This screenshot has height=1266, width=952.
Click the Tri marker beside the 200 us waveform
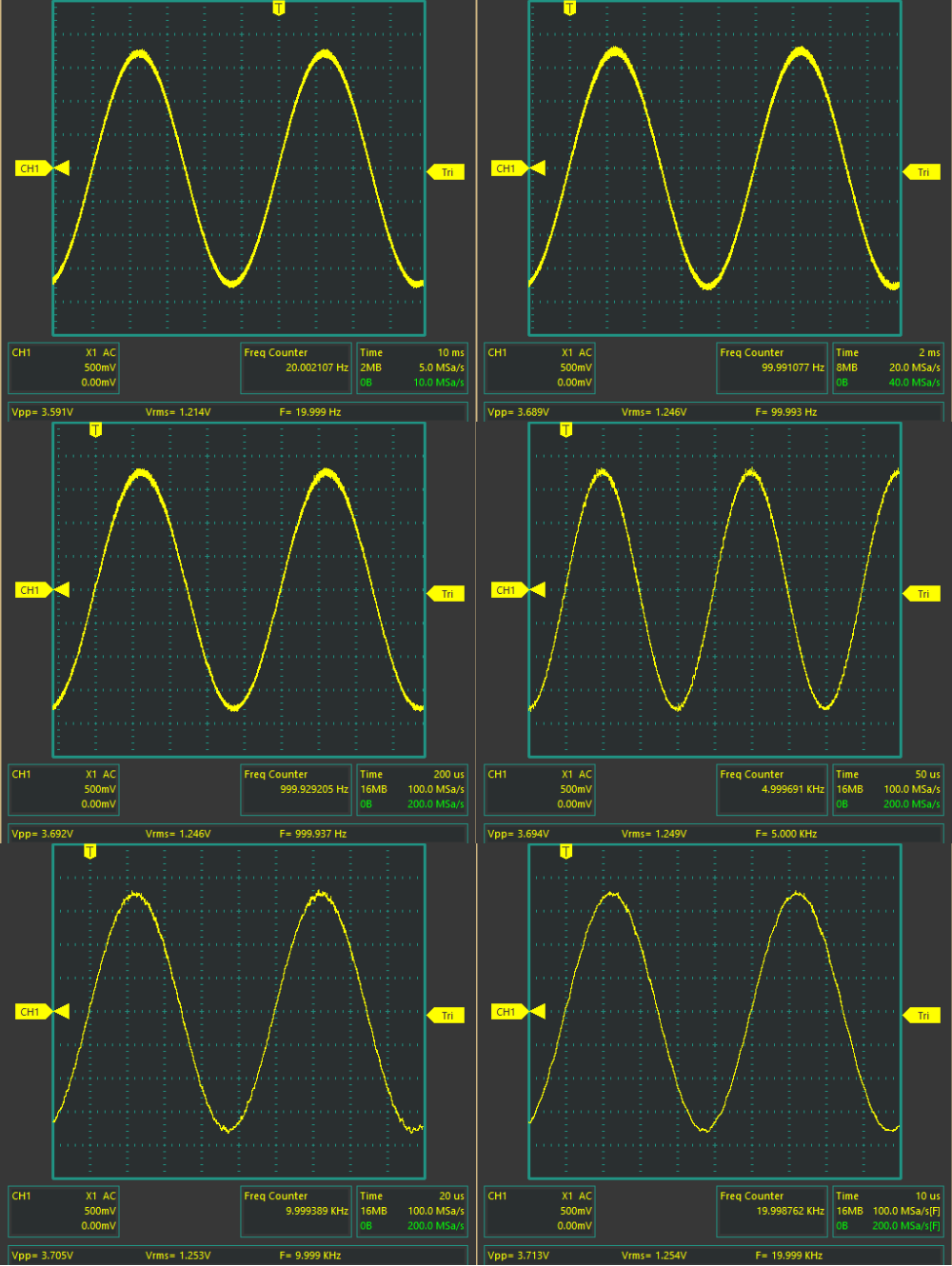coord(446,594)
